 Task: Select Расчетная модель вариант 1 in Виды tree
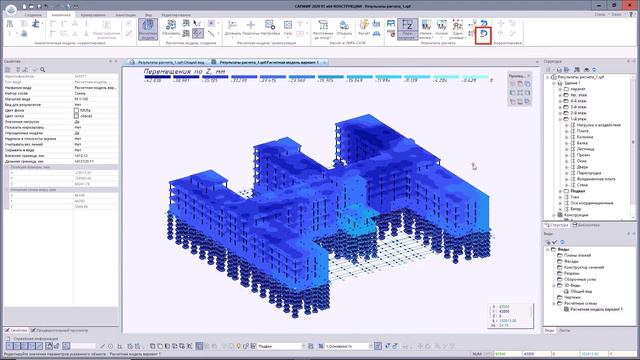point(596,309)
